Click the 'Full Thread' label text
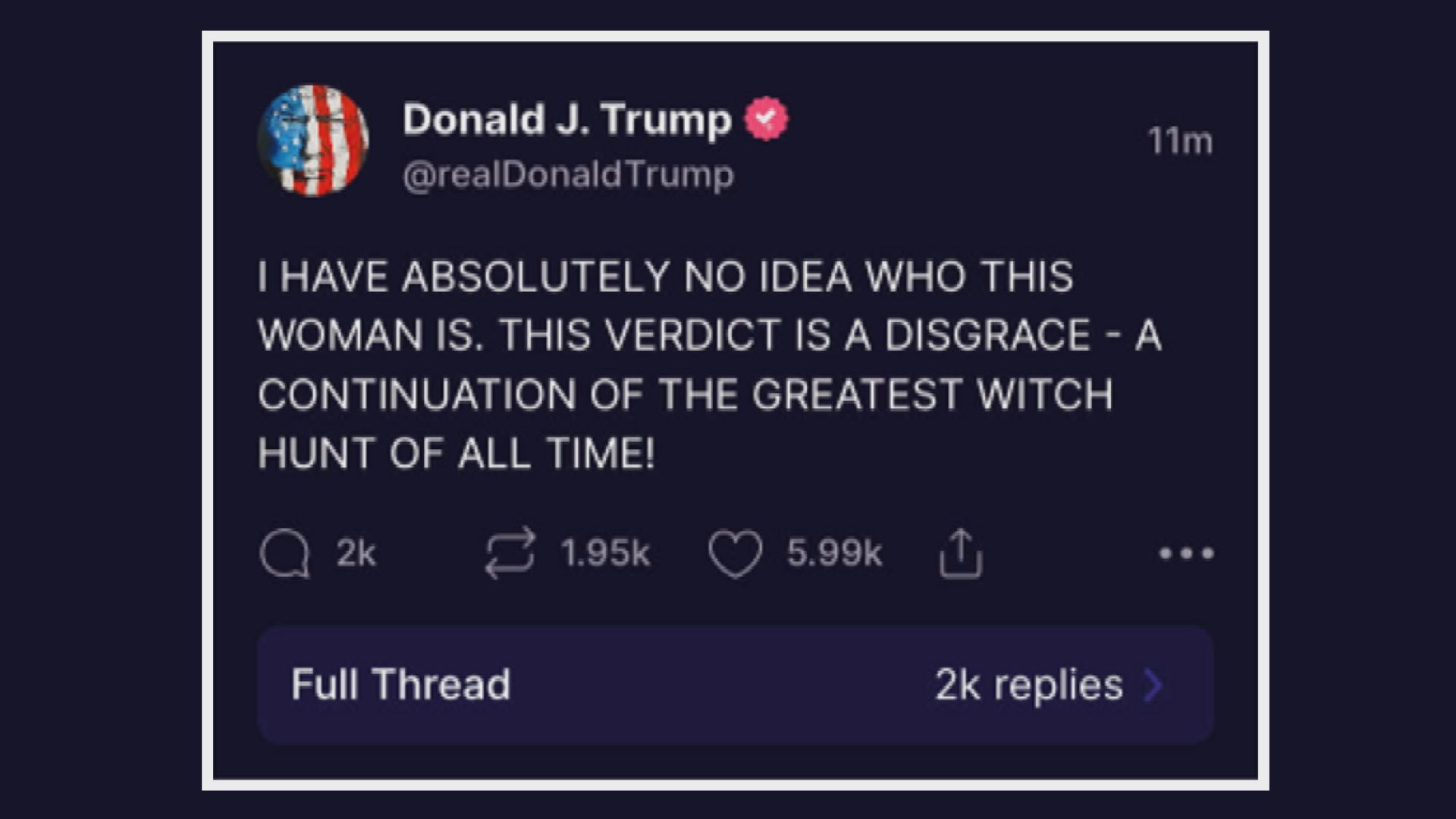Screen dimensions: 1456x819 (400, 684)
